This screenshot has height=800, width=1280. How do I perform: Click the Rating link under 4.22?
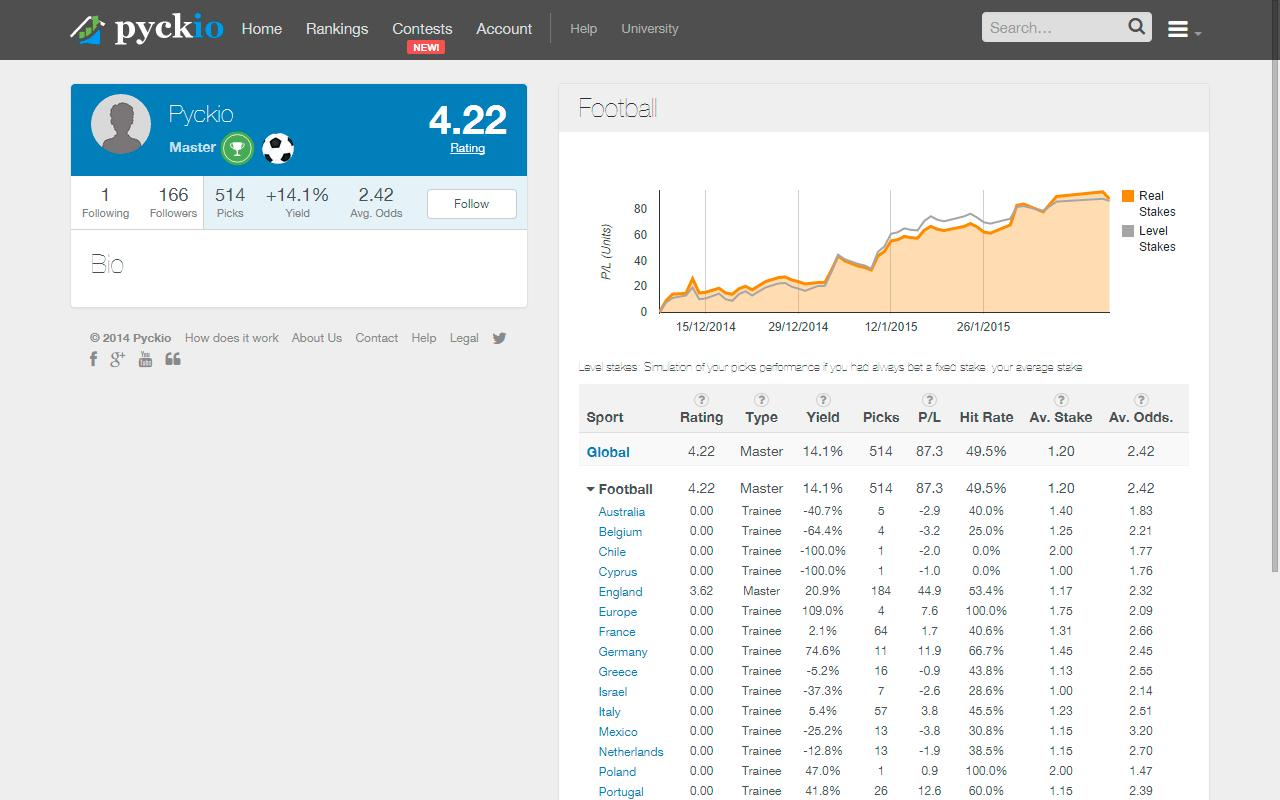(467, 148)
